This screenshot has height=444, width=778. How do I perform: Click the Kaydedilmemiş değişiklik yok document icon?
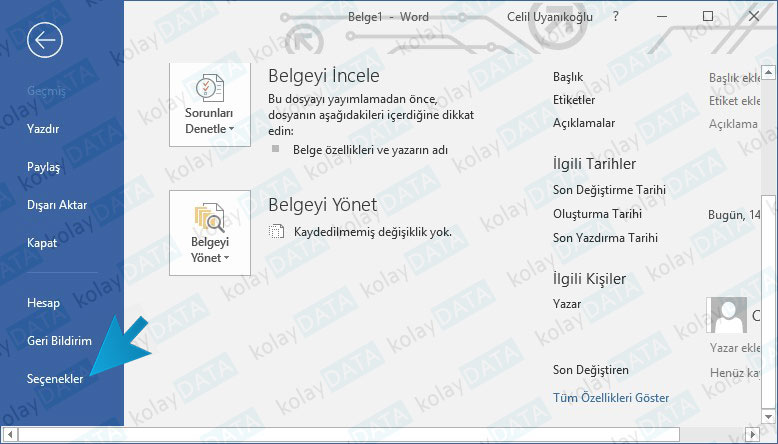tap(276, 232)
